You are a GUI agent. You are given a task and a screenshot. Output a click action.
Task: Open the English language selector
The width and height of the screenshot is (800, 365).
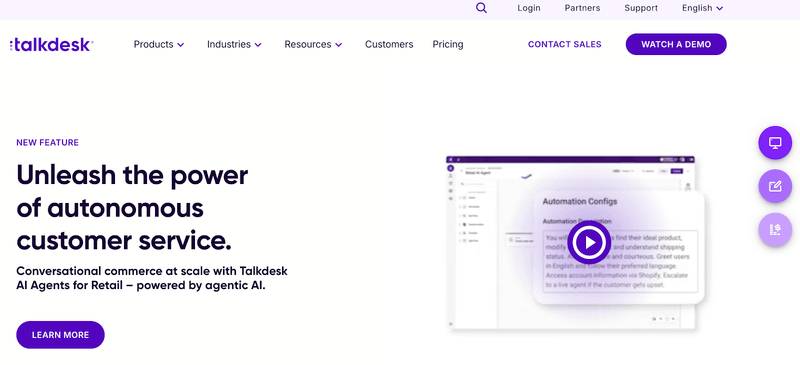coord(703,8)
